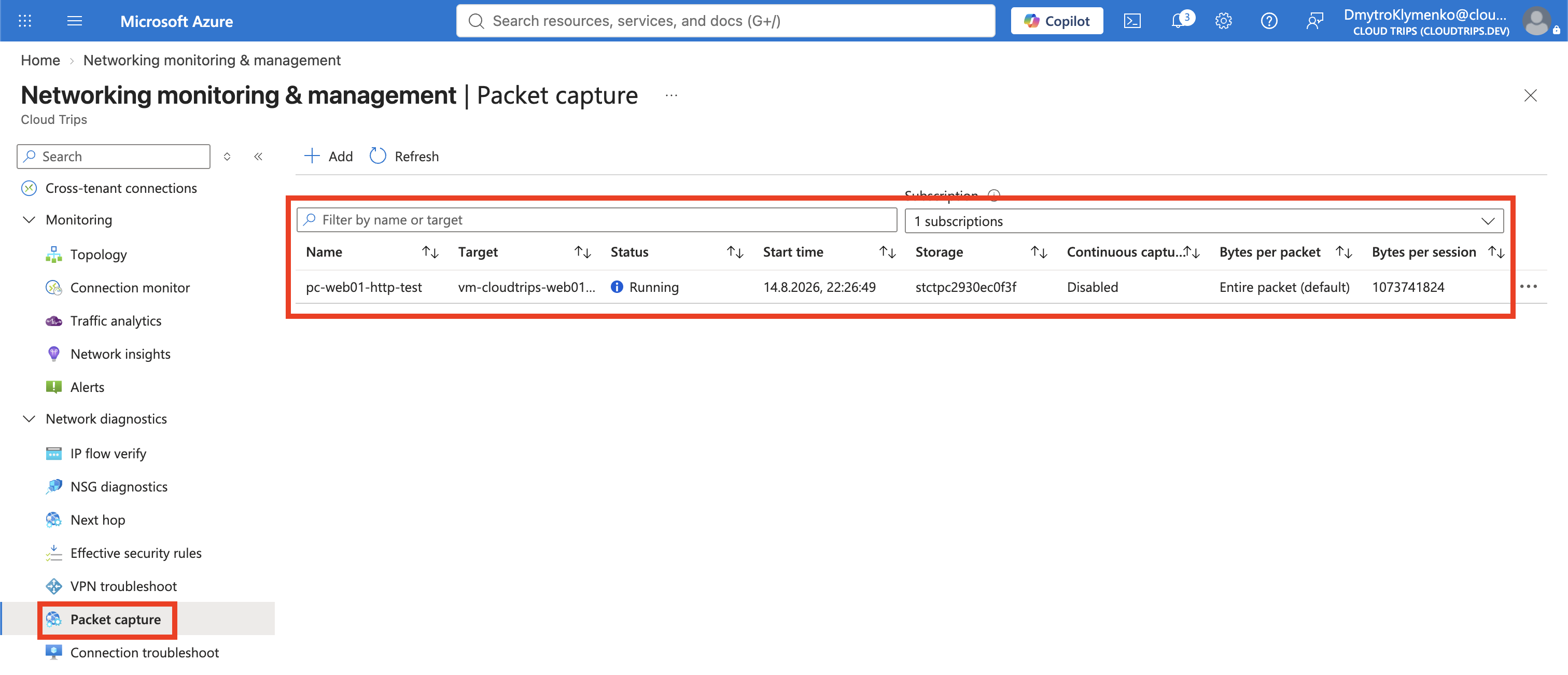Open the feedback icon in top bar
This screenshot has height=675, width=1568.
click(1314, 21)
